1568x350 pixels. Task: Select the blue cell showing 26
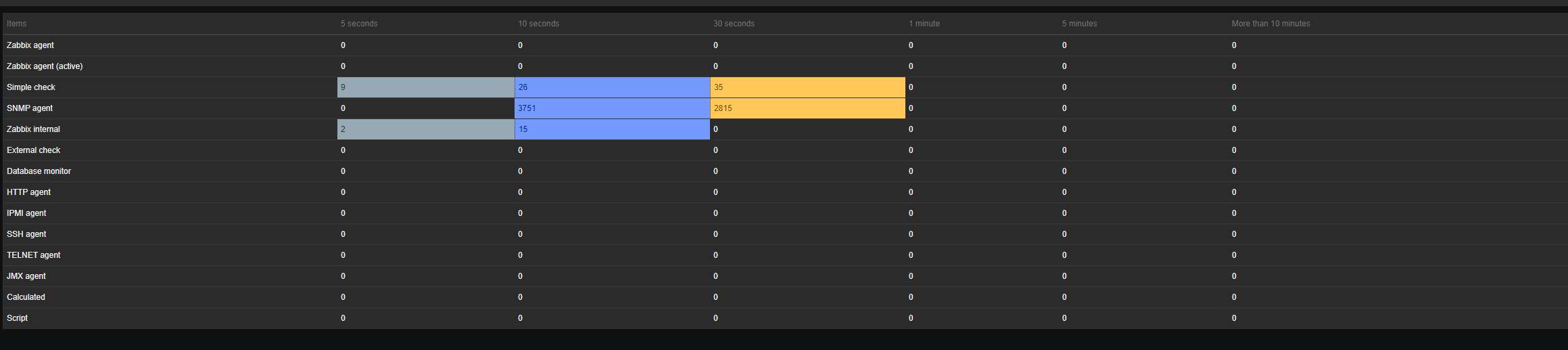coord(612,87)
